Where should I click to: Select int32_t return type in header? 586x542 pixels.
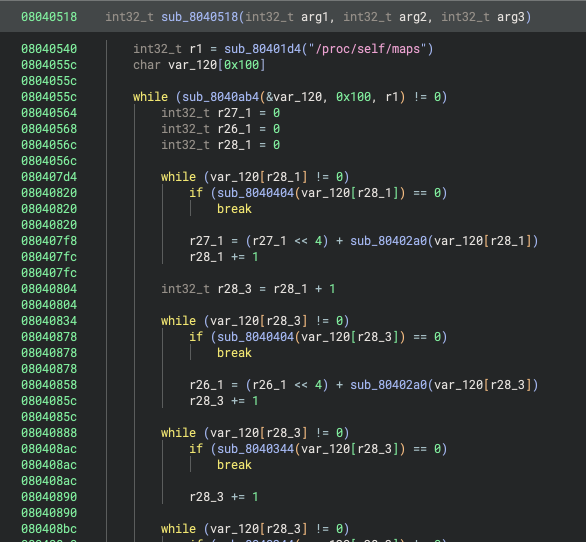pos(129,17)
